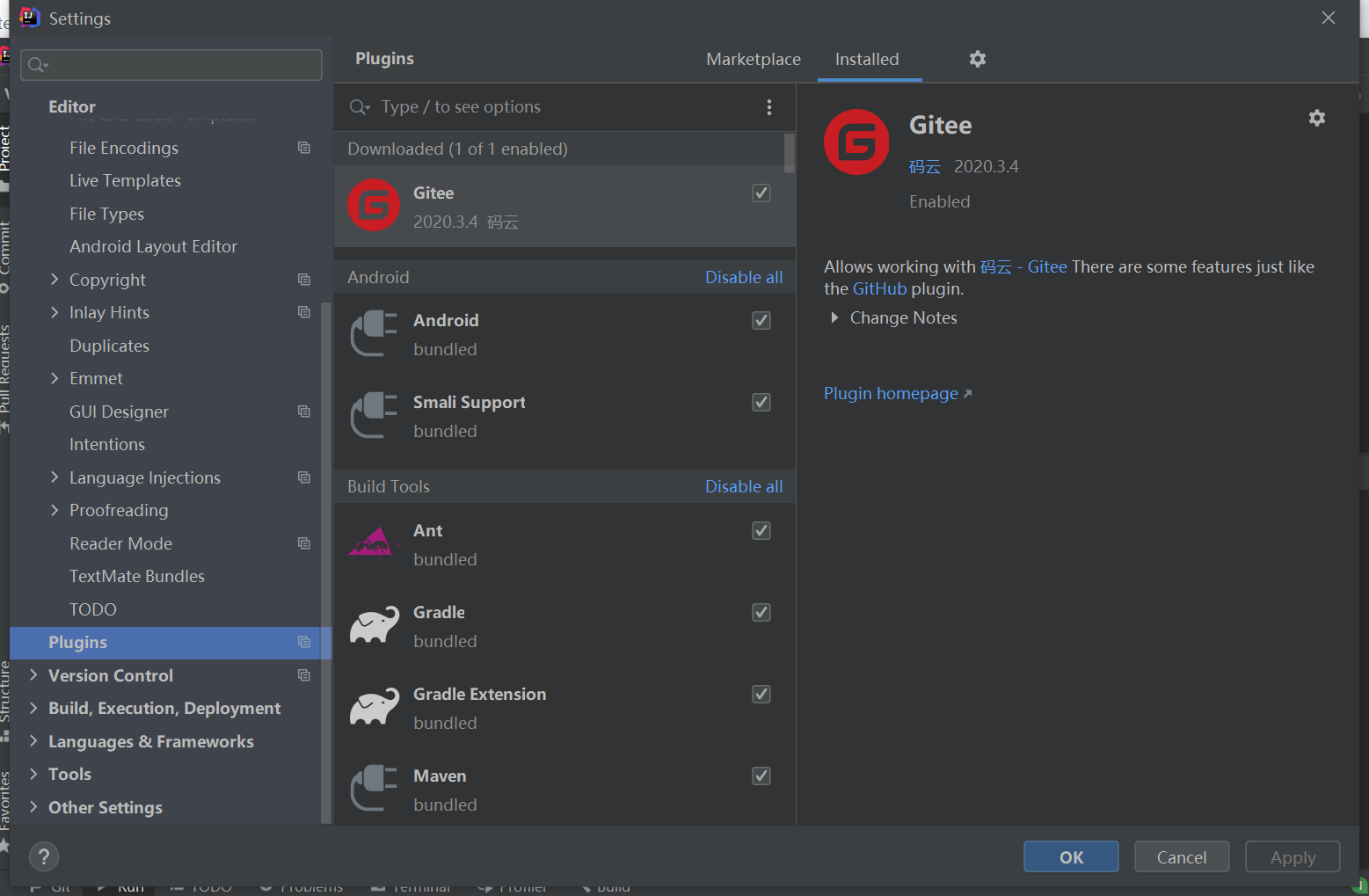Click the settings search input field
Screen dimensions: 1369x896
[x=171, y=65]
